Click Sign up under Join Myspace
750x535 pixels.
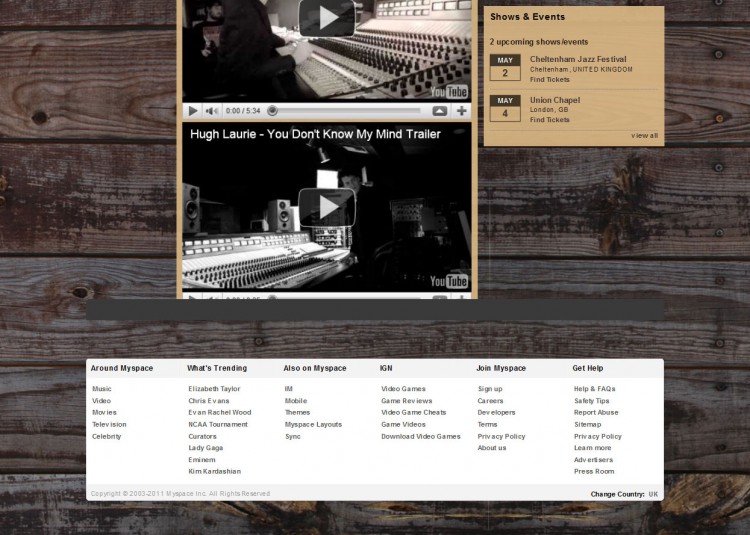click(x=490, y=389)
